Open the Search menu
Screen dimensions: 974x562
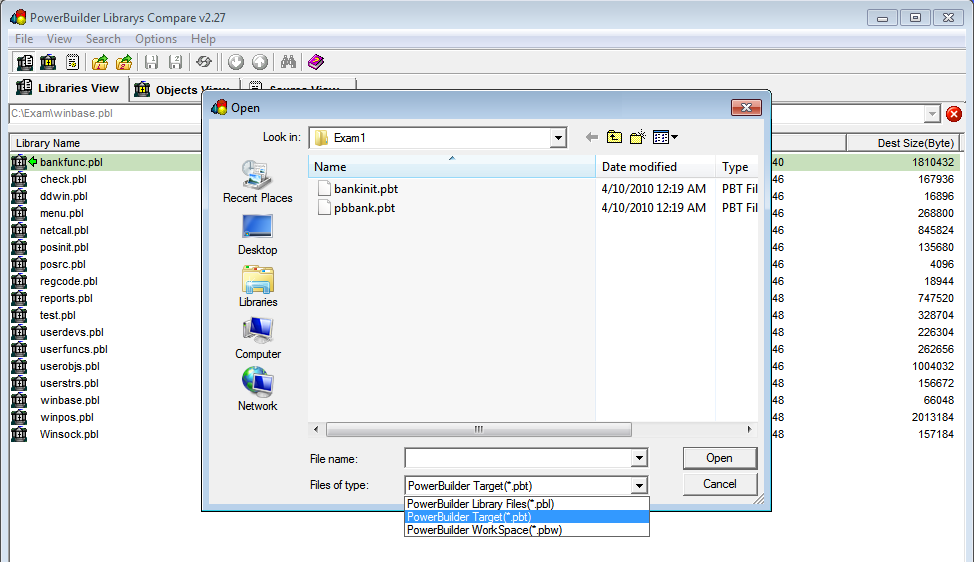click(x=103, y=39)
